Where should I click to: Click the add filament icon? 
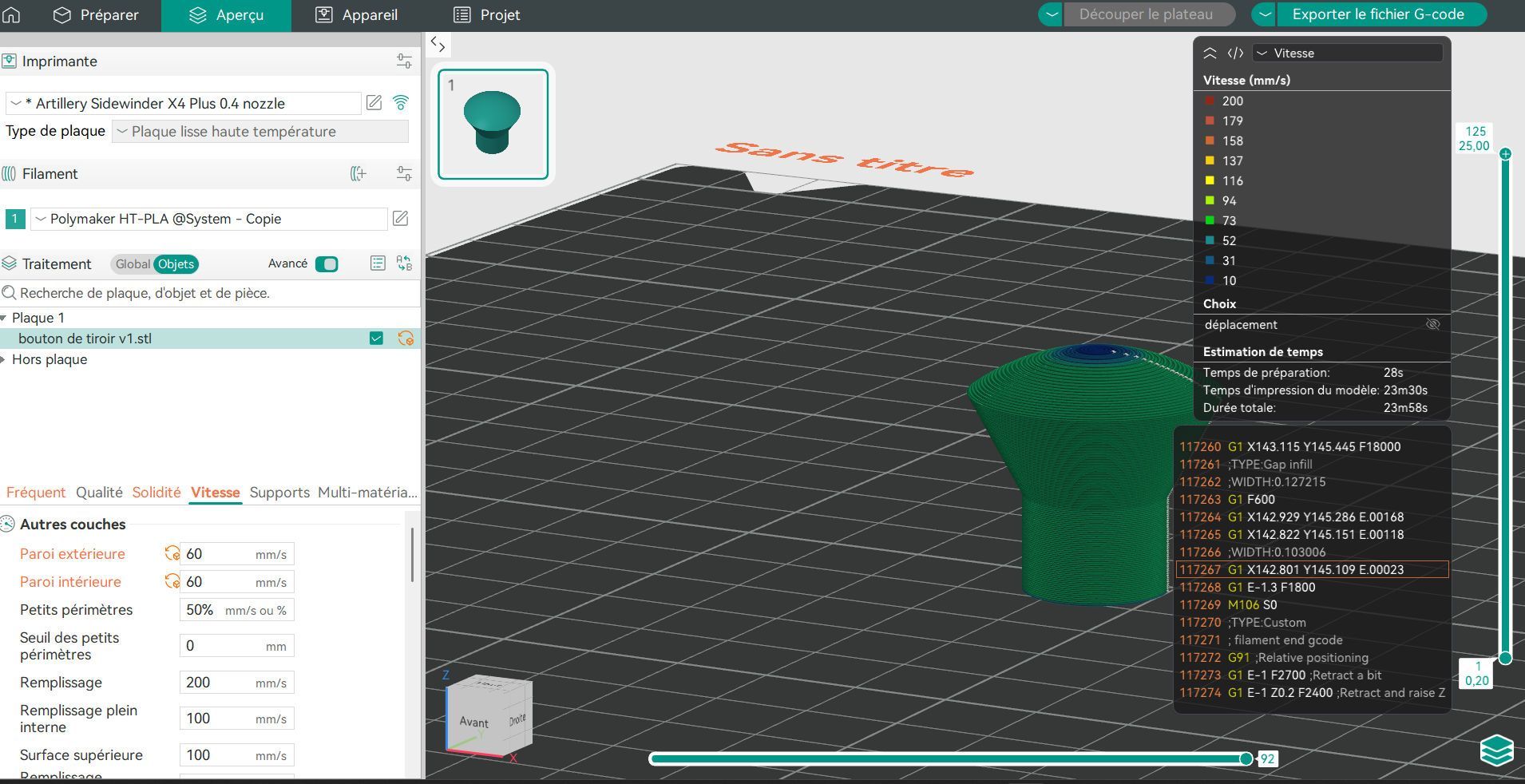click(x=358, y=173)
